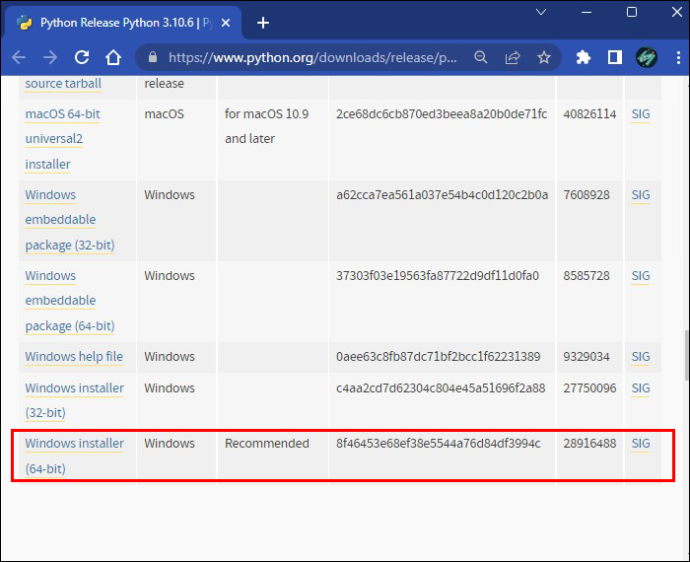Click 'for macOS 10.9 and later' text
Viewport: 690px width, 562px height.
(x=267, y=126)
